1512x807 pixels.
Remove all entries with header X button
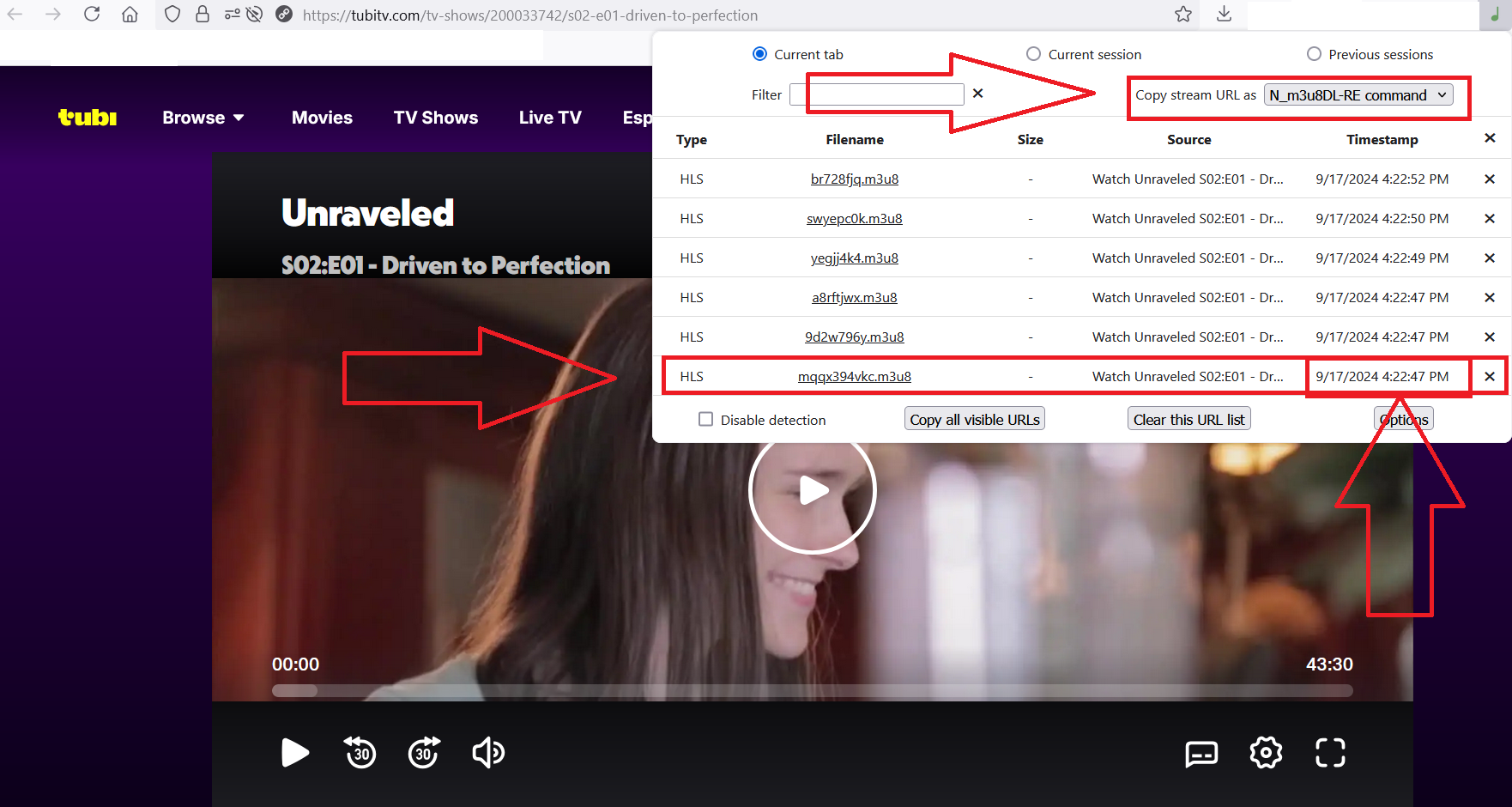(1490, 138)
